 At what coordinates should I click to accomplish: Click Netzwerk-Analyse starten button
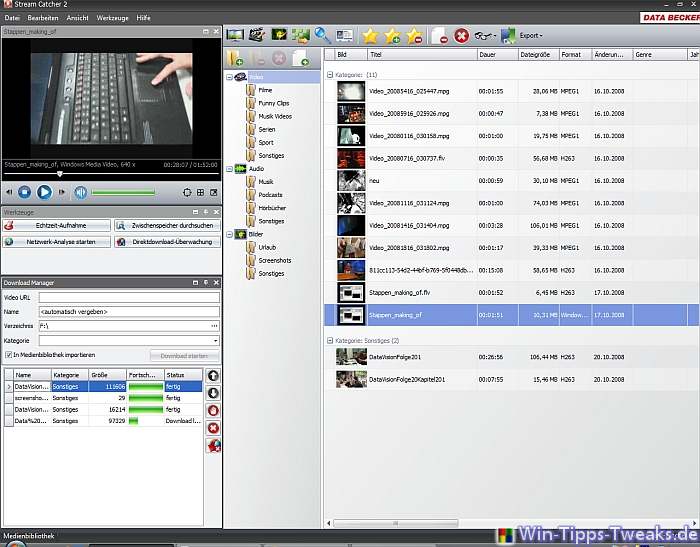pyautogui.click(x=56, y=242)
